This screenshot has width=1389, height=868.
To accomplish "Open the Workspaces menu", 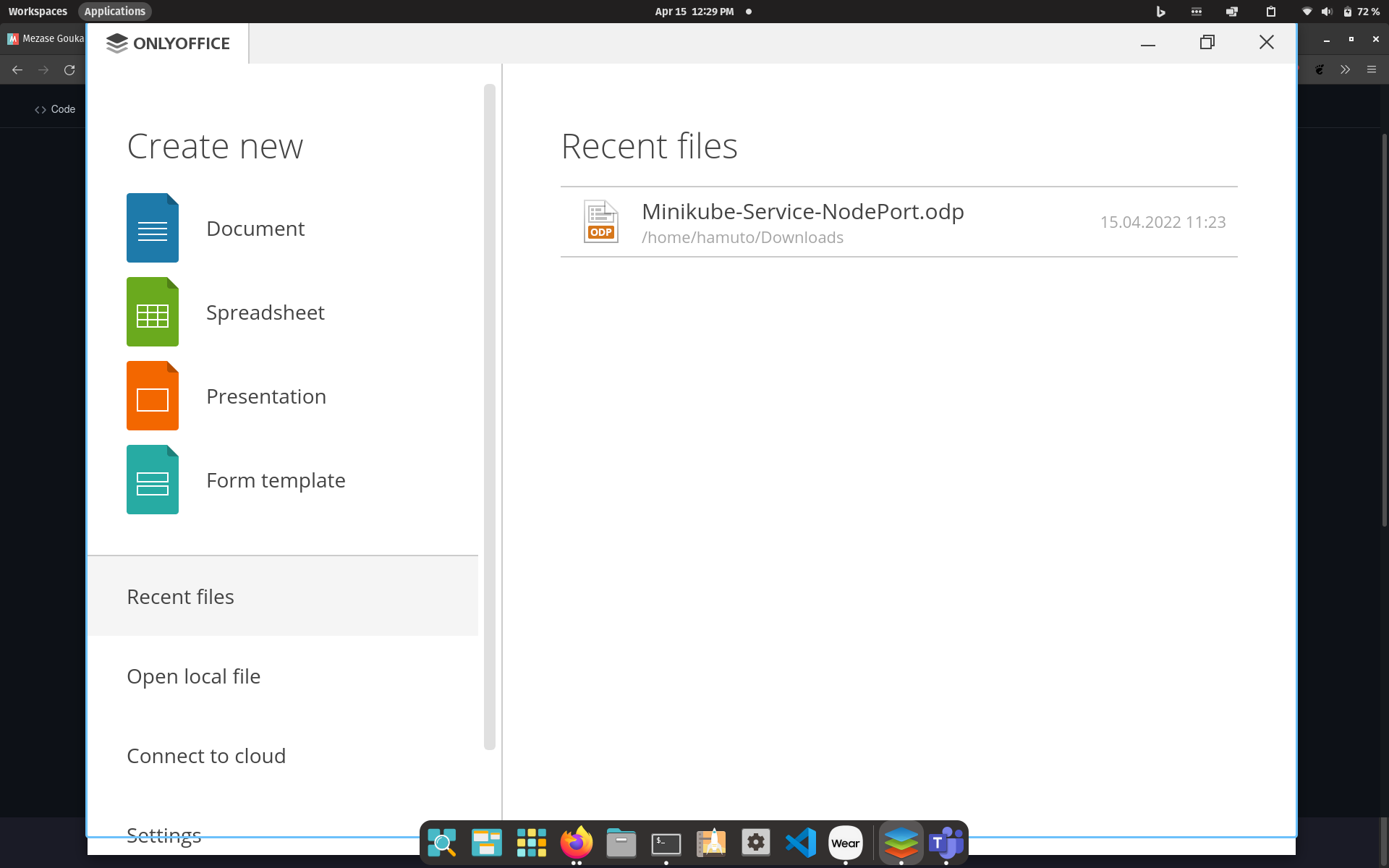I will point(37,11).
